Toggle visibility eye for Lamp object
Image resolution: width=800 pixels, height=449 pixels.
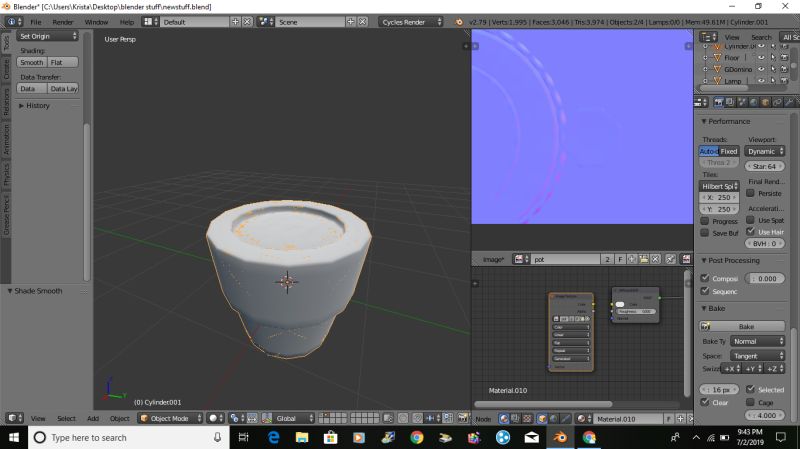click(x=761, y=81)
